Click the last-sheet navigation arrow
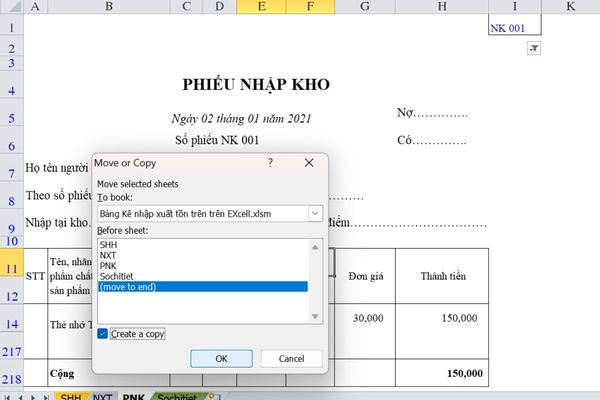The image size is (600, 400). 46,397
